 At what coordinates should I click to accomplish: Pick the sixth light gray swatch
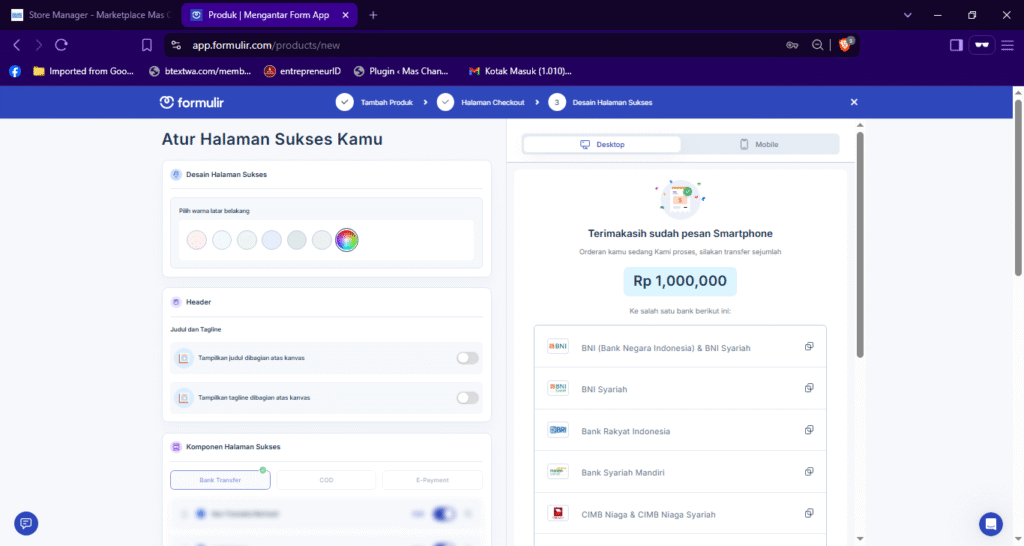[321, 240]
